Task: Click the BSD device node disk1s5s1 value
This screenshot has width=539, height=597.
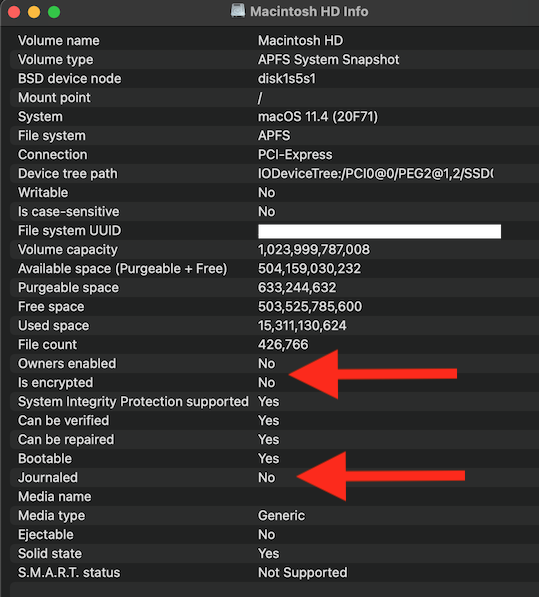Action: point(287,79)
